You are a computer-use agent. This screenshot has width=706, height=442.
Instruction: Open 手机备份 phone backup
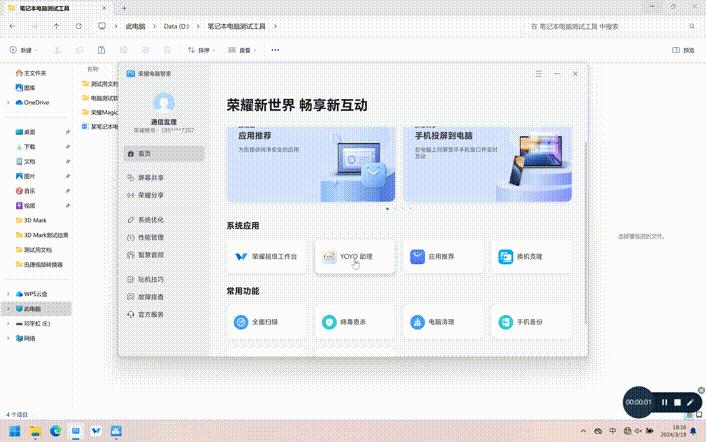pyautogui.click(x=531, y=322)
